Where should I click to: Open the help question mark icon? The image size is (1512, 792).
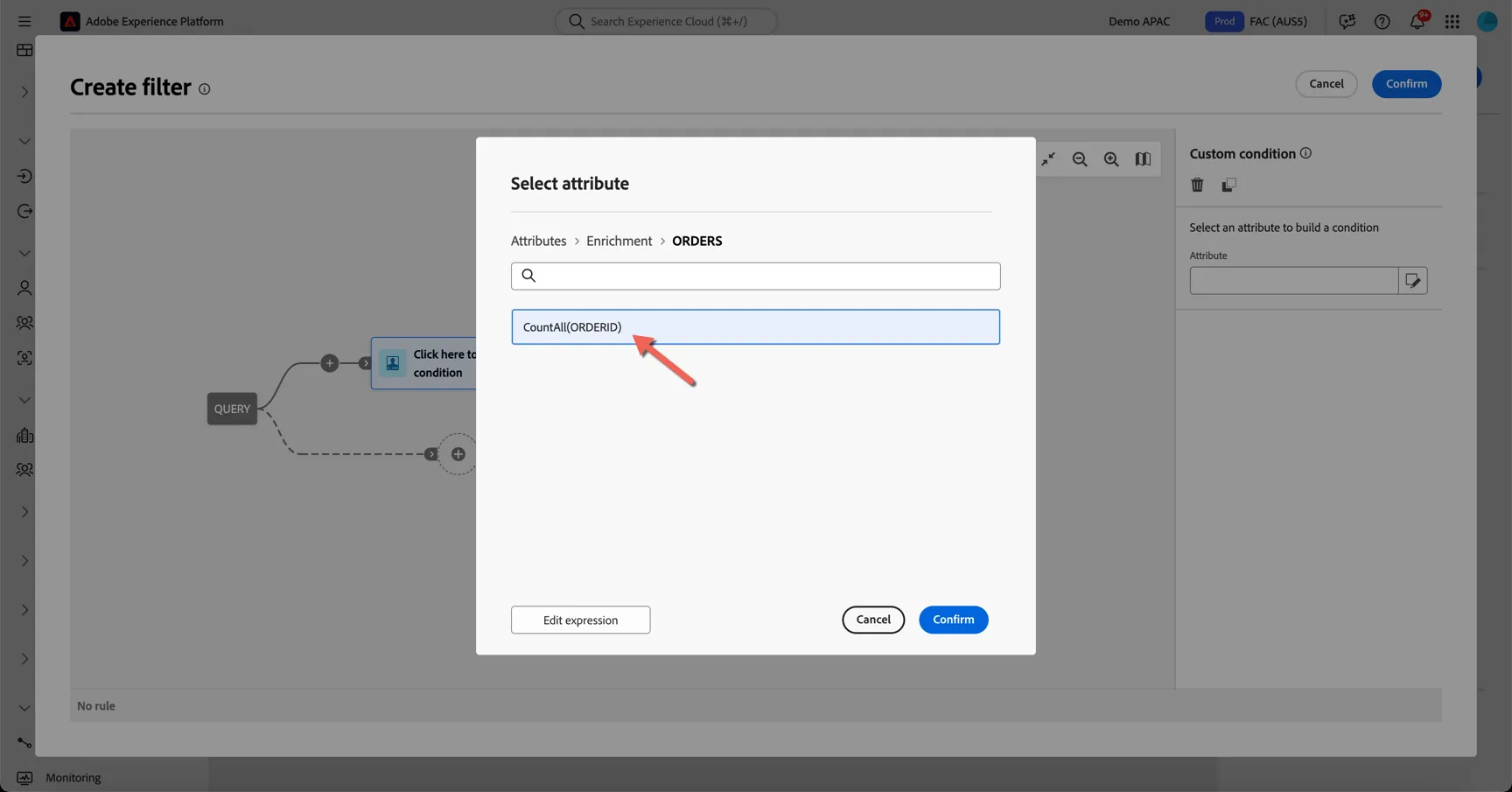[x=1382, y=21]
